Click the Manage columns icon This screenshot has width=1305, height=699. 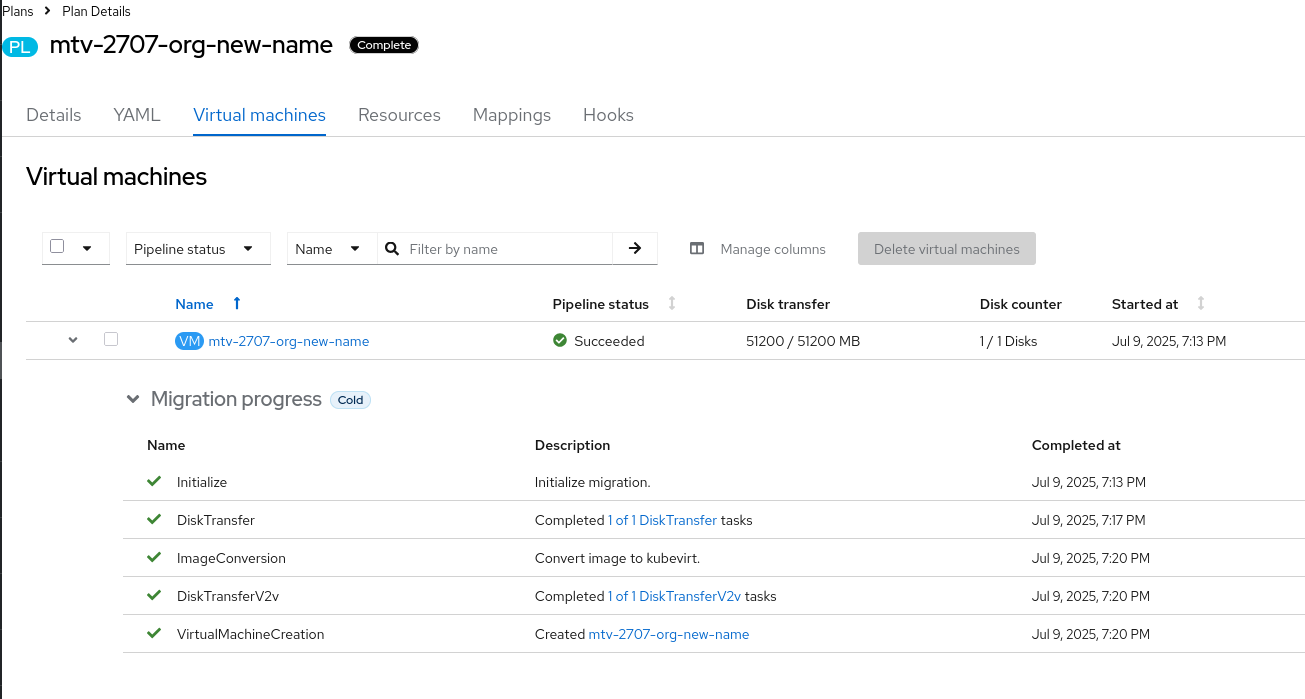(x=697, y=249)
